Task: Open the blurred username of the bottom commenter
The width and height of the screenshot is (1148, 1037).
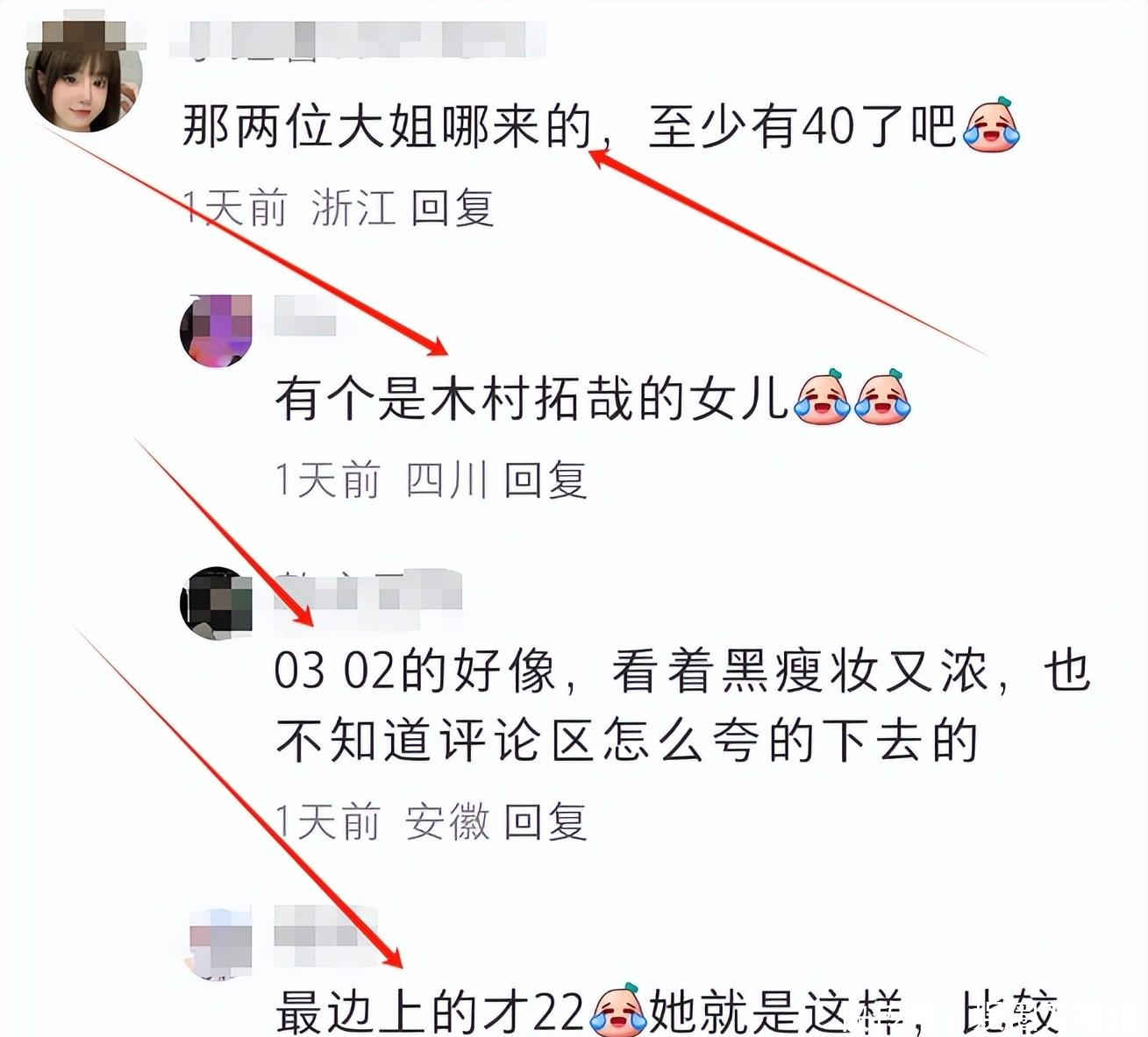Action: pos(324,927)
